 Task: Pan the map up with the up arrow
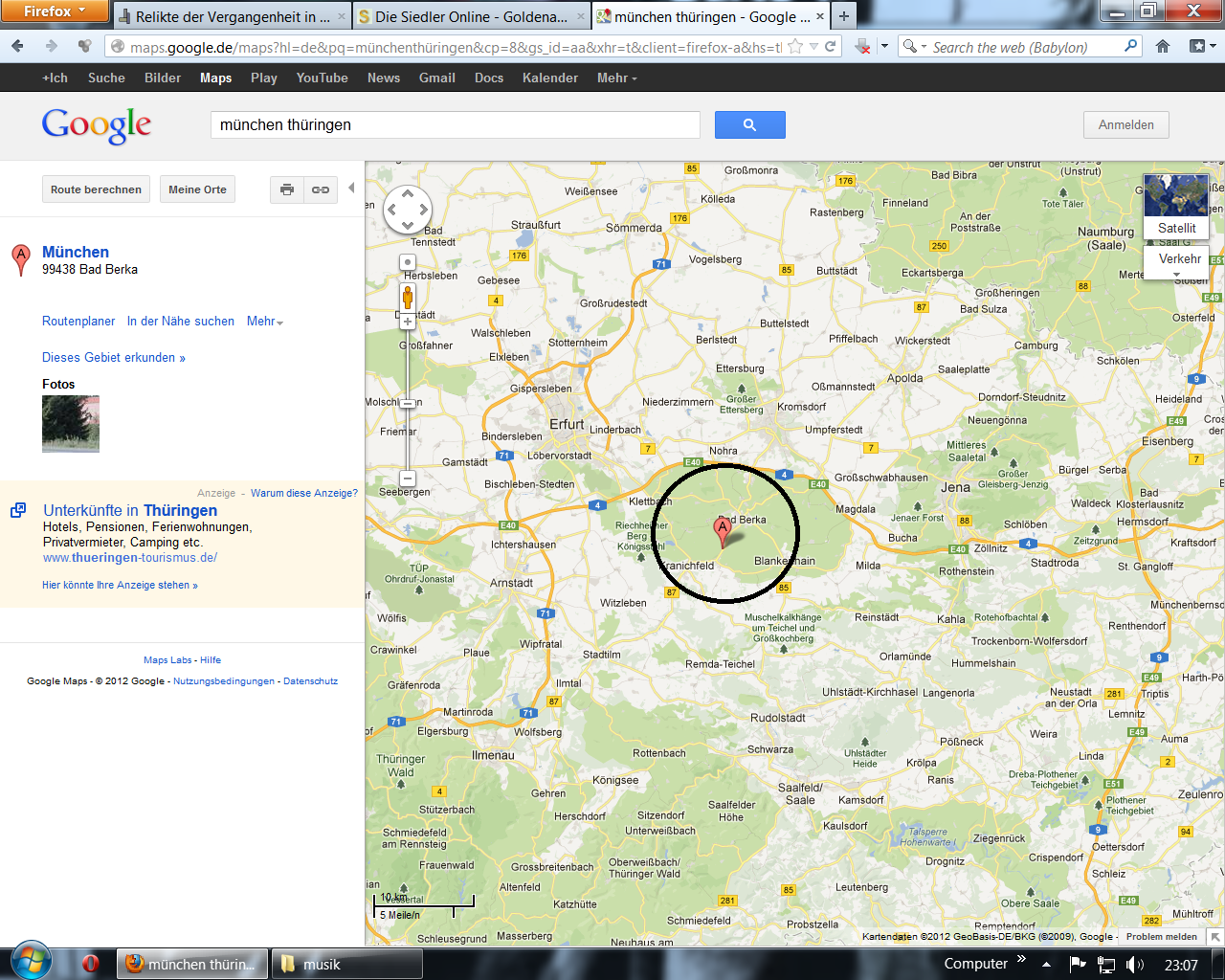click(x=408, y=193)
